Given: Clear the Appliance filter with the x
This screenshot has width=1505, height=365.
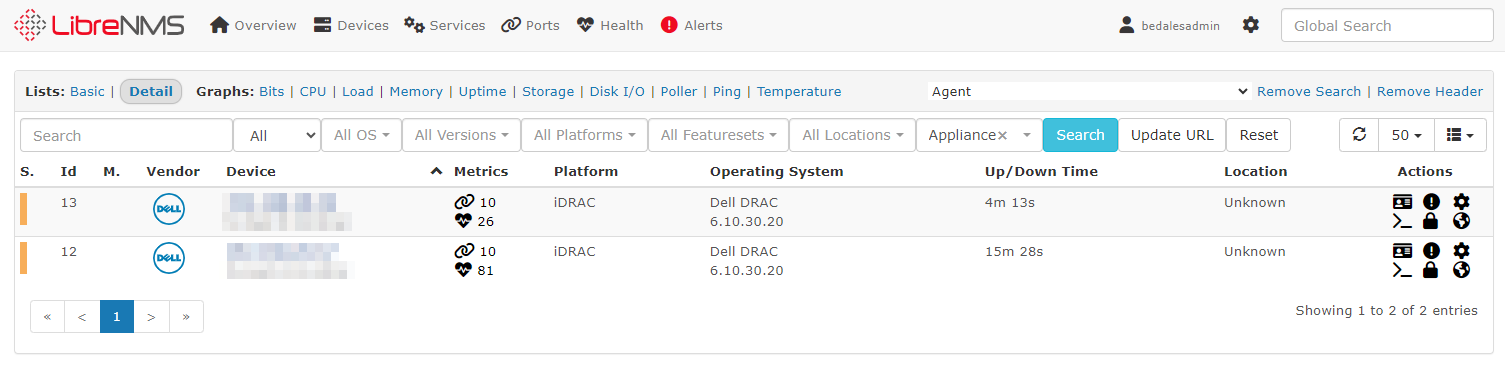Looking at the screenshot, I should coord(1002,136).
